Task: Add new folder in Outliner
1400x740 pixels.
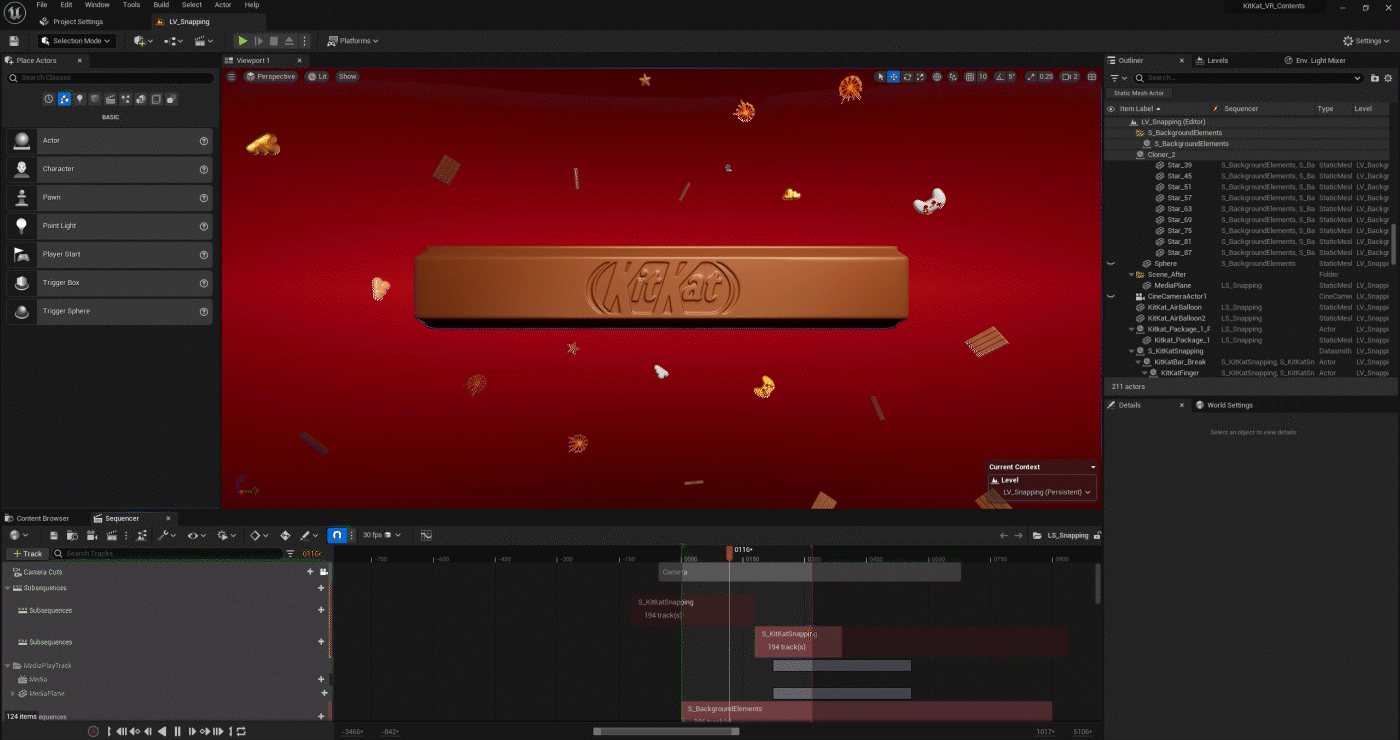Action: (1375, 78)
